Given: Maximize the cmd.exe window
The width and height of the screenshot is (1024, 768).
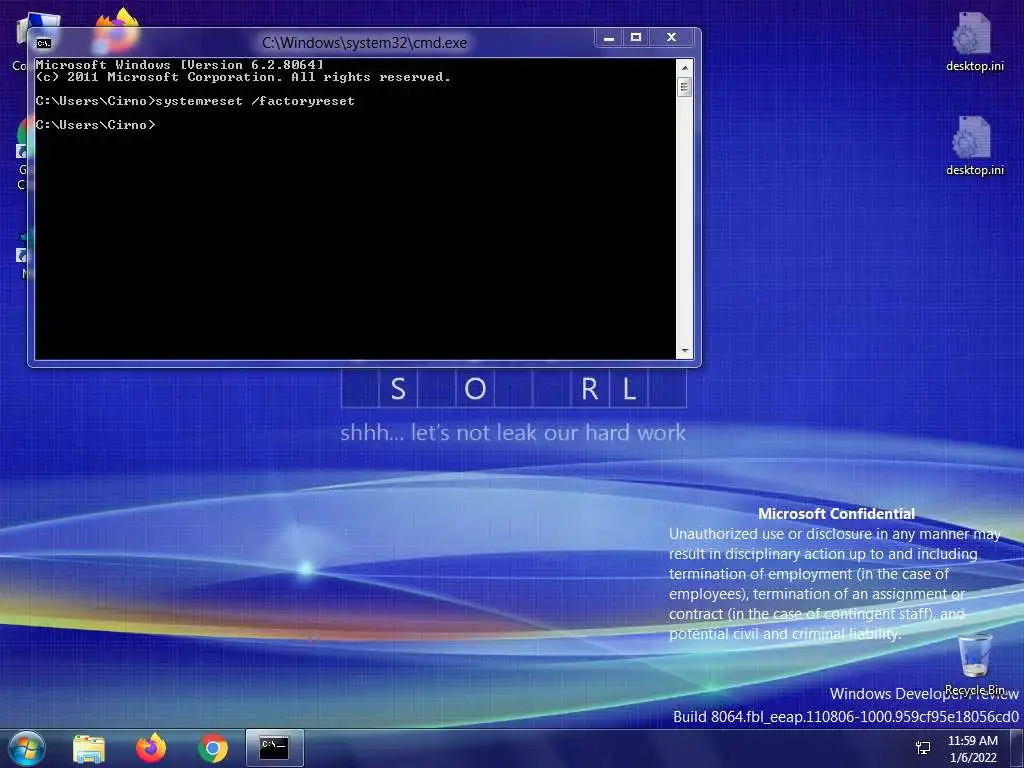Looking at the screenshot, I should [635, 38].
